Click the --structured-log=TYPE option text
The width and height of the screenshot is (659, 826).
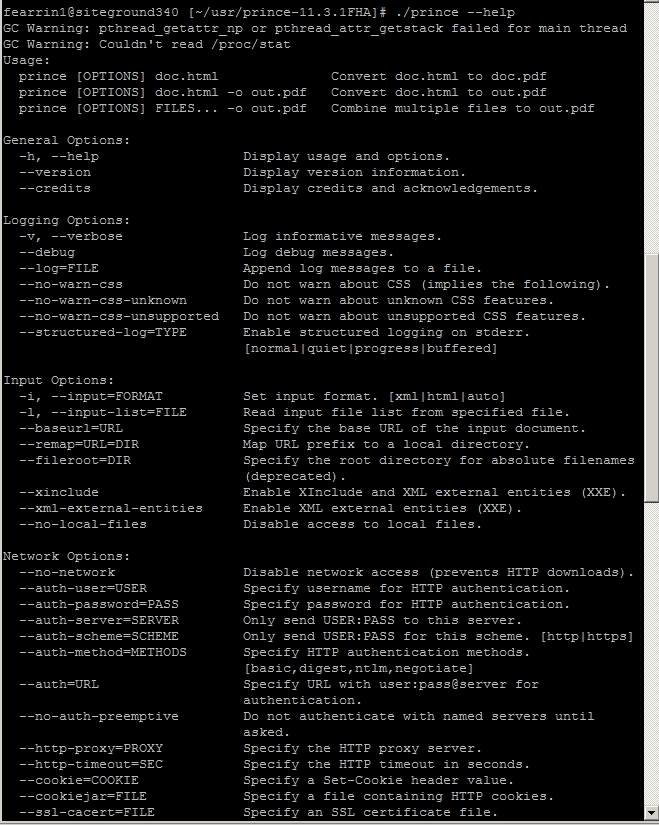pos(103,332)
